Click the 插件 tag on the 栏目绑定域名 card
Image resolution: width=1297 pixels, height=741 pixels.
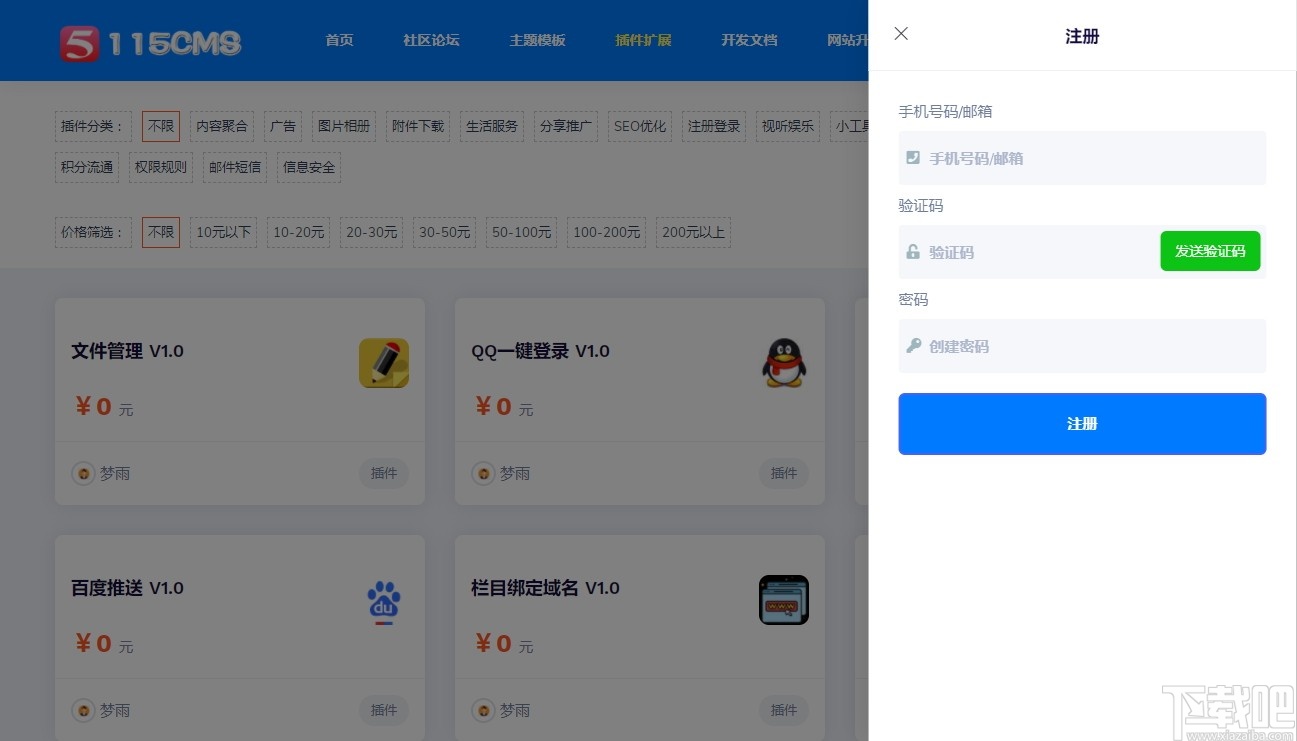[x=784, y=710]
